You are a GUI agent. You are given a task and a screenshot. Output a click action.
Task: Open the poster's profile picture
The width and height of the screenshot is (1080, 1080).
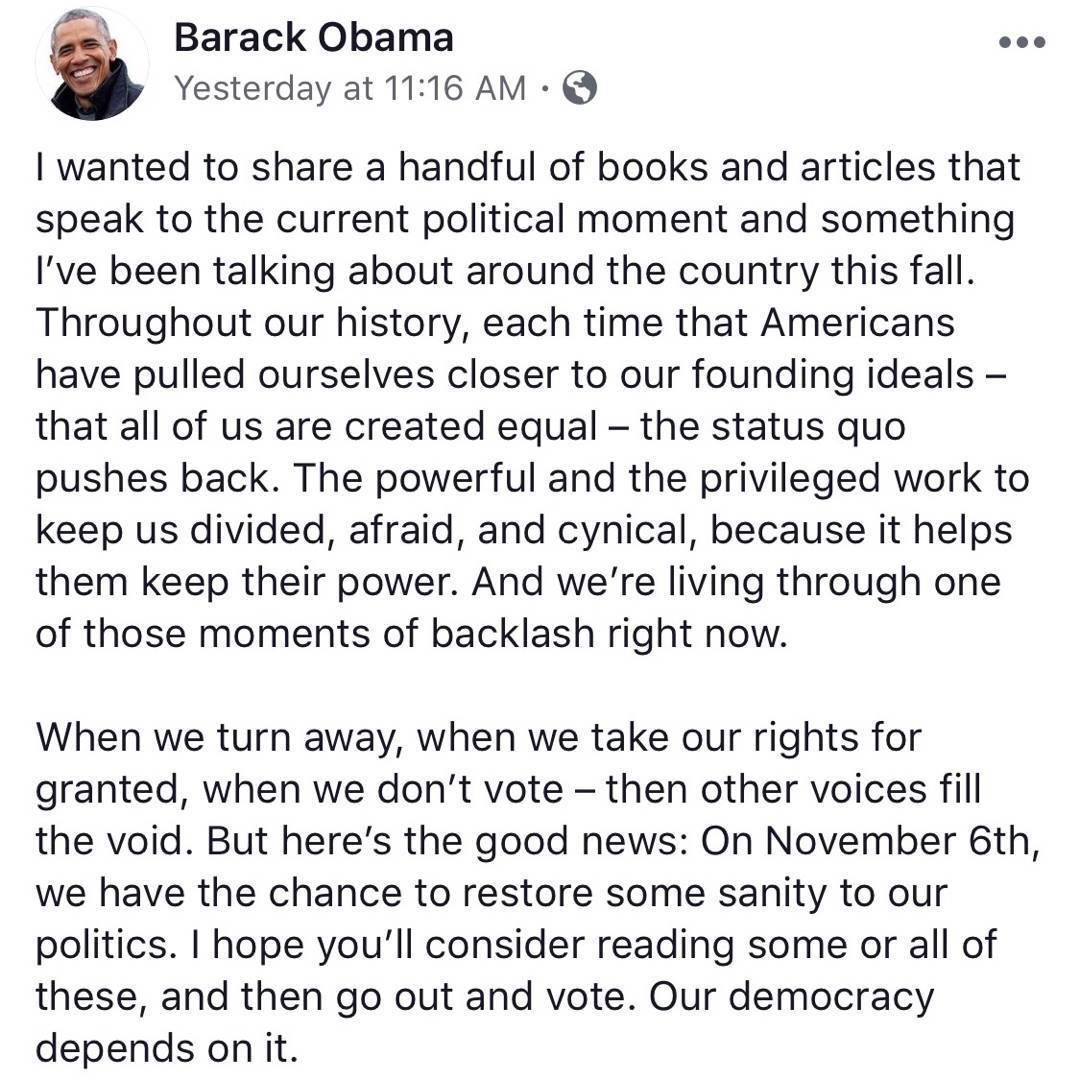[92, 64]
